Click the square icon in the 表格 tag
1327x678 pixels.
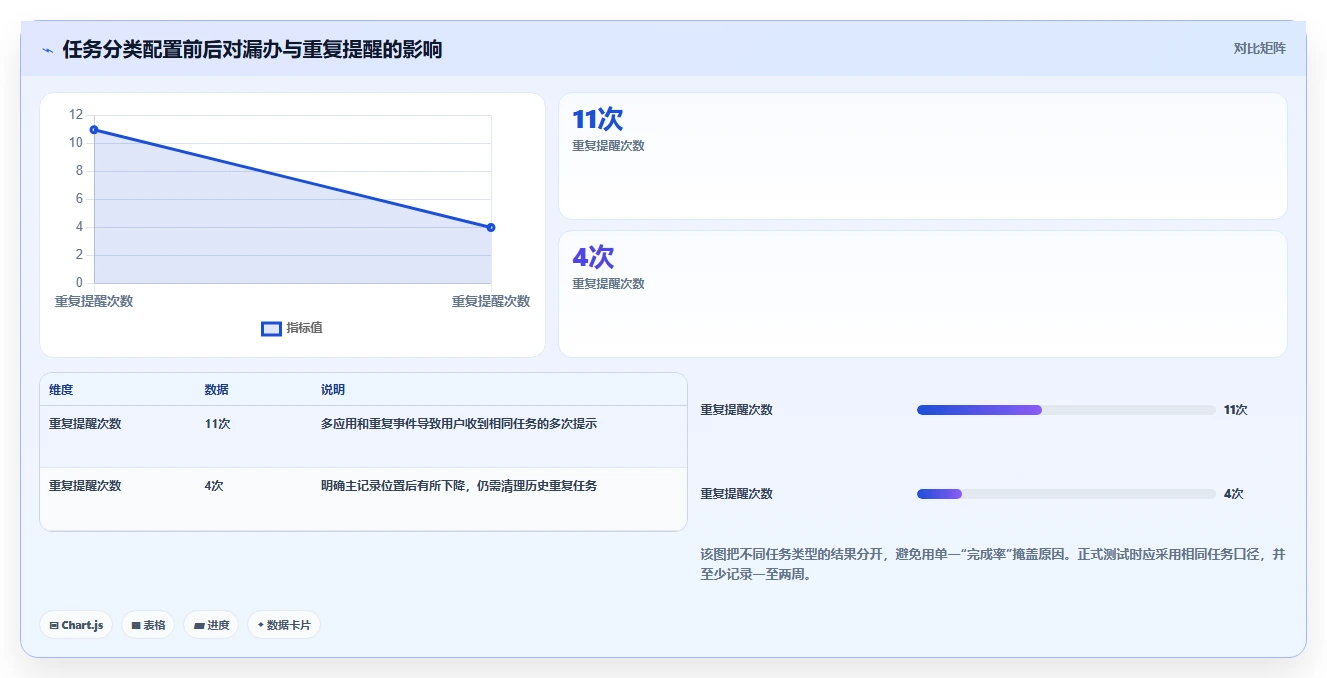pyautogui.click(x=136, y=625)
